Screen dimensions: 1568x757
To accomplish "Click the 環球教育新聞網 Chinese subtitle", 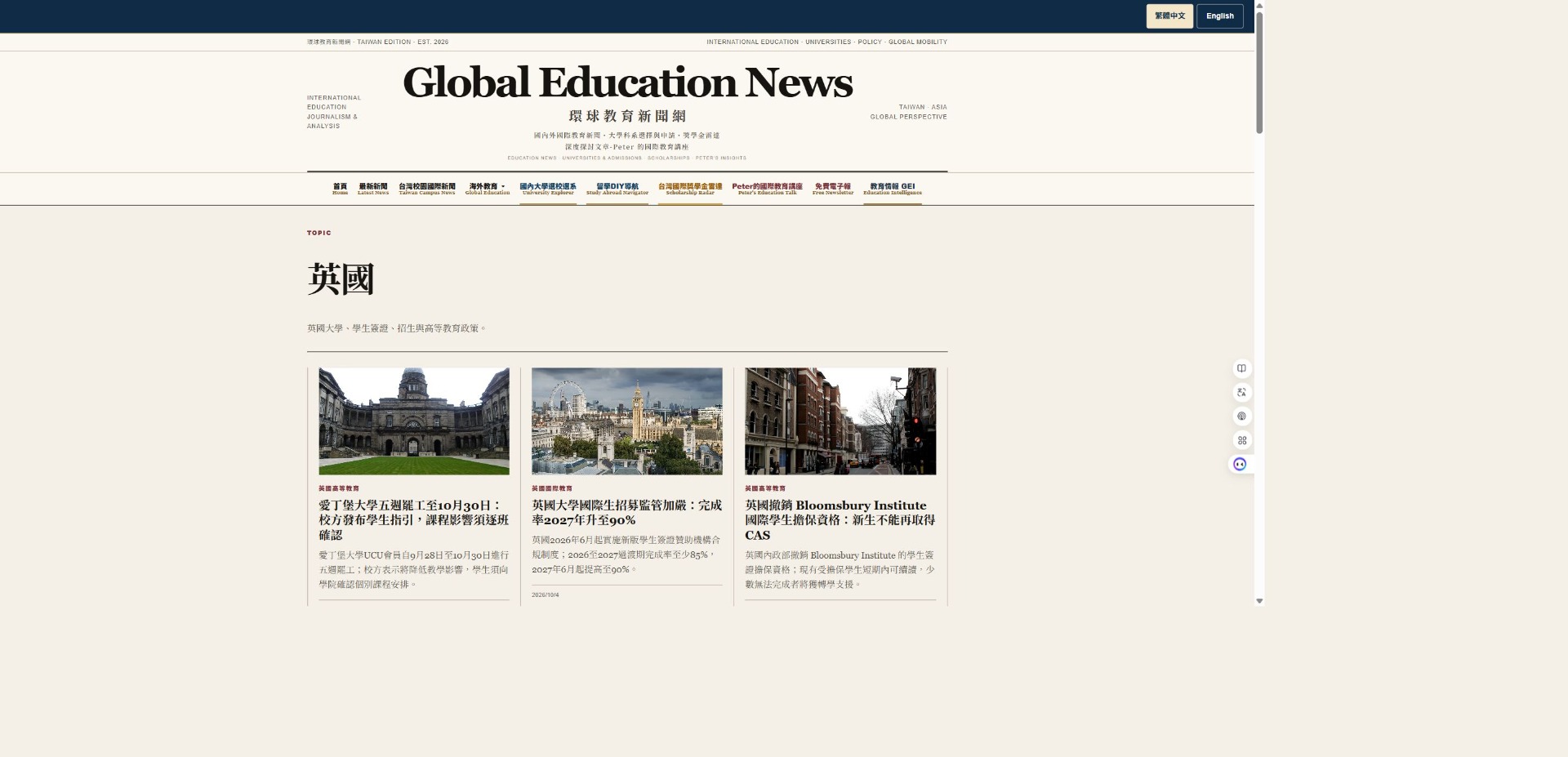I will tap(627, 116).
